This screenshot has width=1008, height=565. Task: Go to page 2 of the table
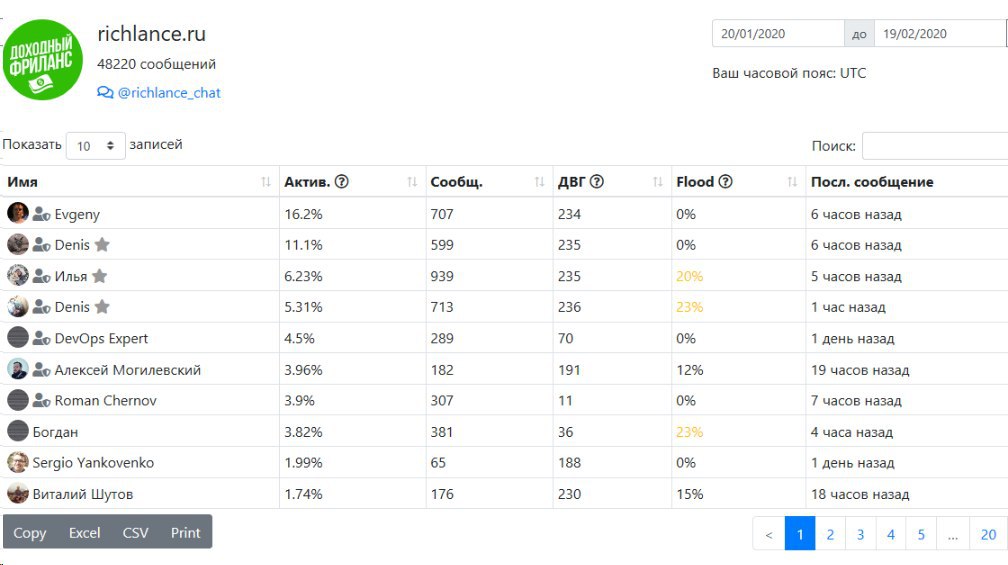coord(830,534)
